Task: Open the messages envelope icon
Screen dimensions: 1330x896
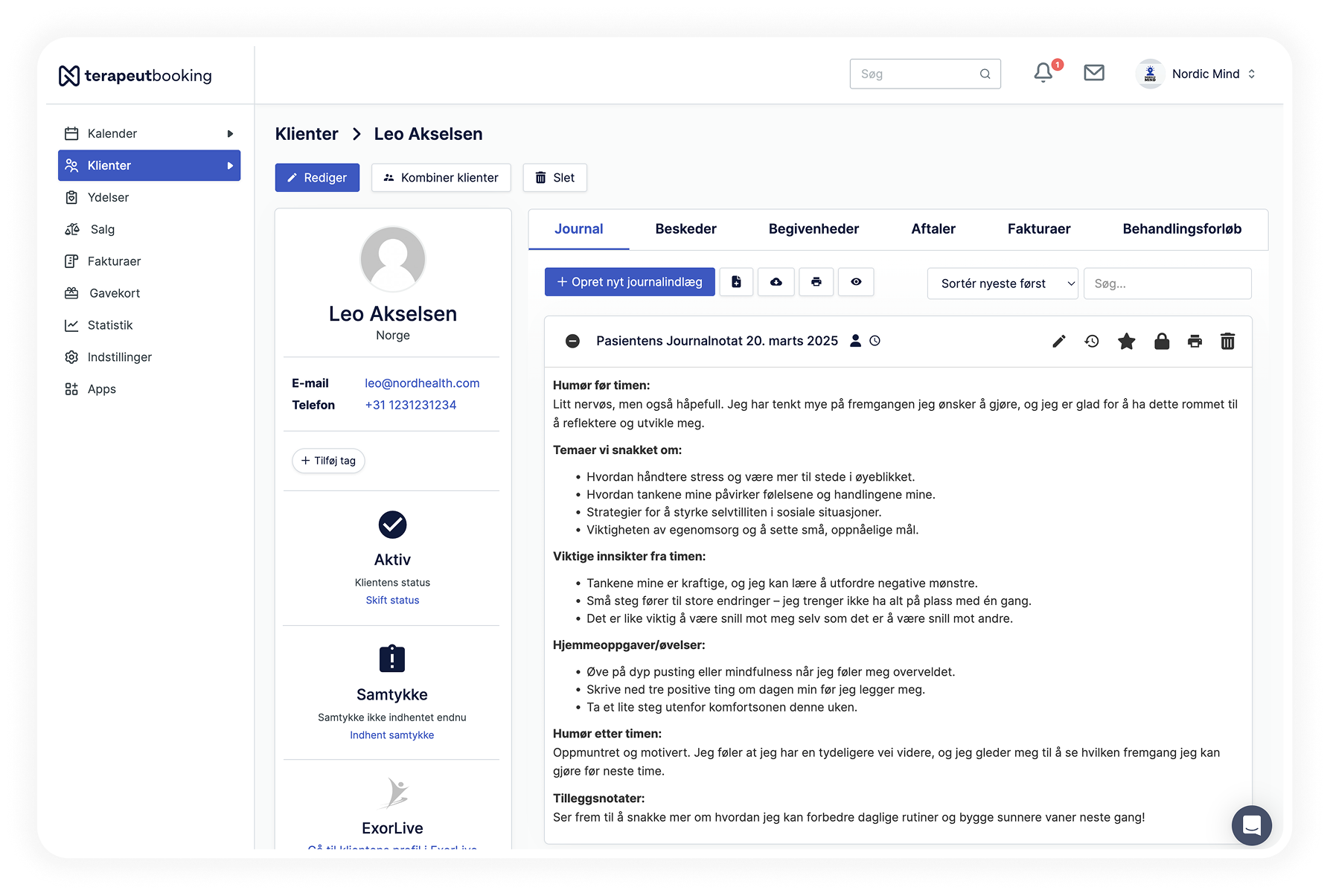Action: (1093, 73)
